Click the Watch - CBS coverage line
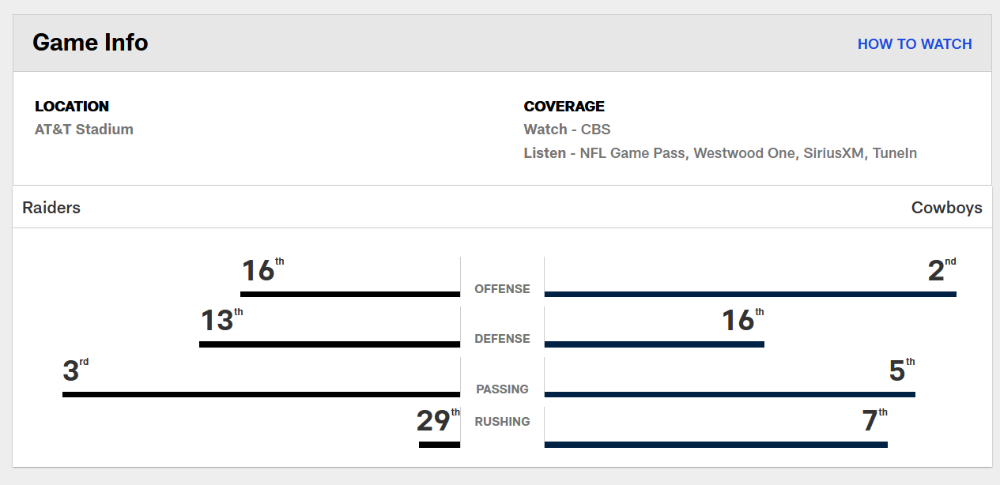The width and height of the screenshot is (1000, 485). coord(567,130)
